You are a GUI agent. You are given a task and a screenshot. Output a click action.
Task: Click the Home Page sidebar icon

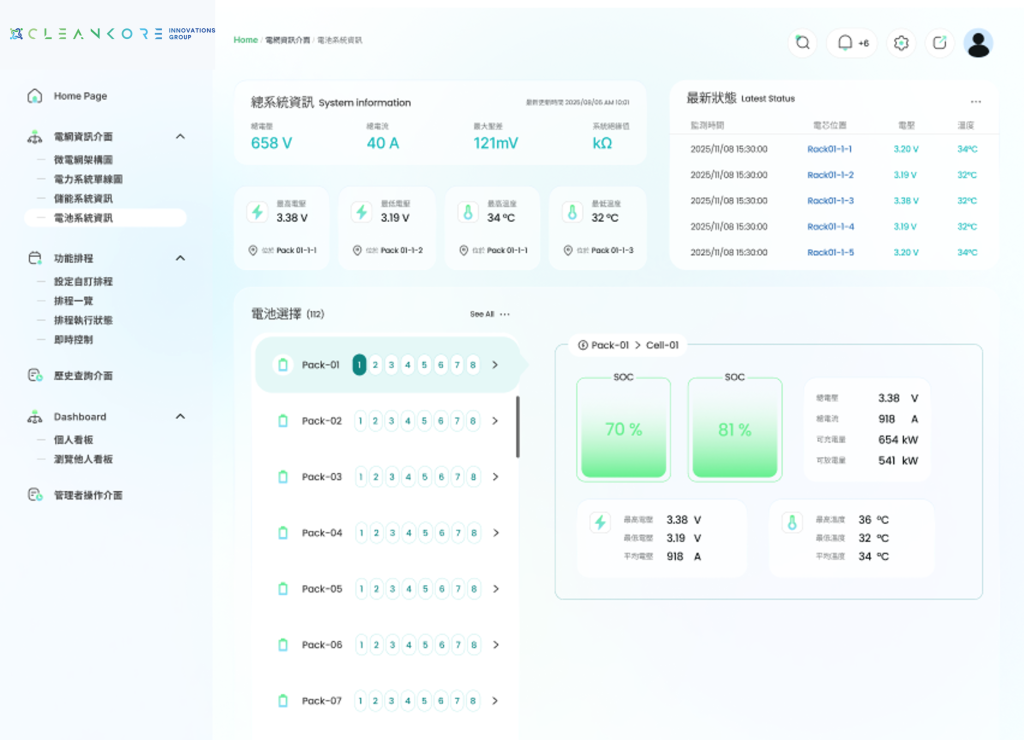tap(35, 96)
